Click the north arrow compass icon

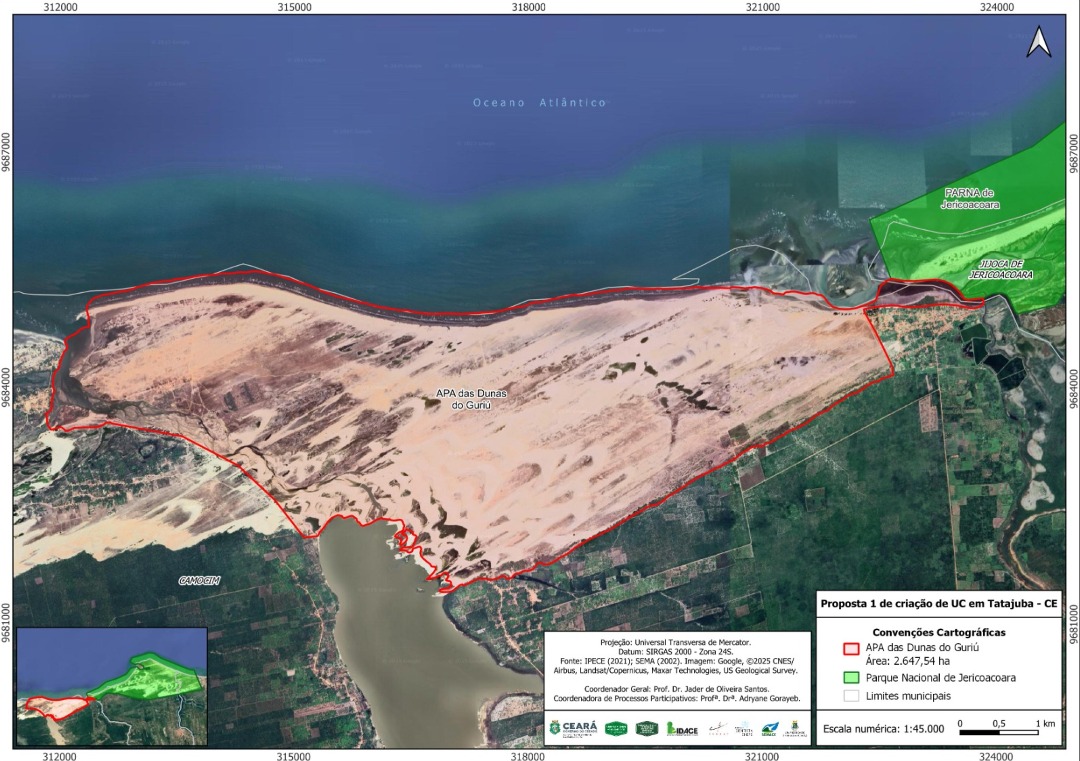tap(1039, 42)
